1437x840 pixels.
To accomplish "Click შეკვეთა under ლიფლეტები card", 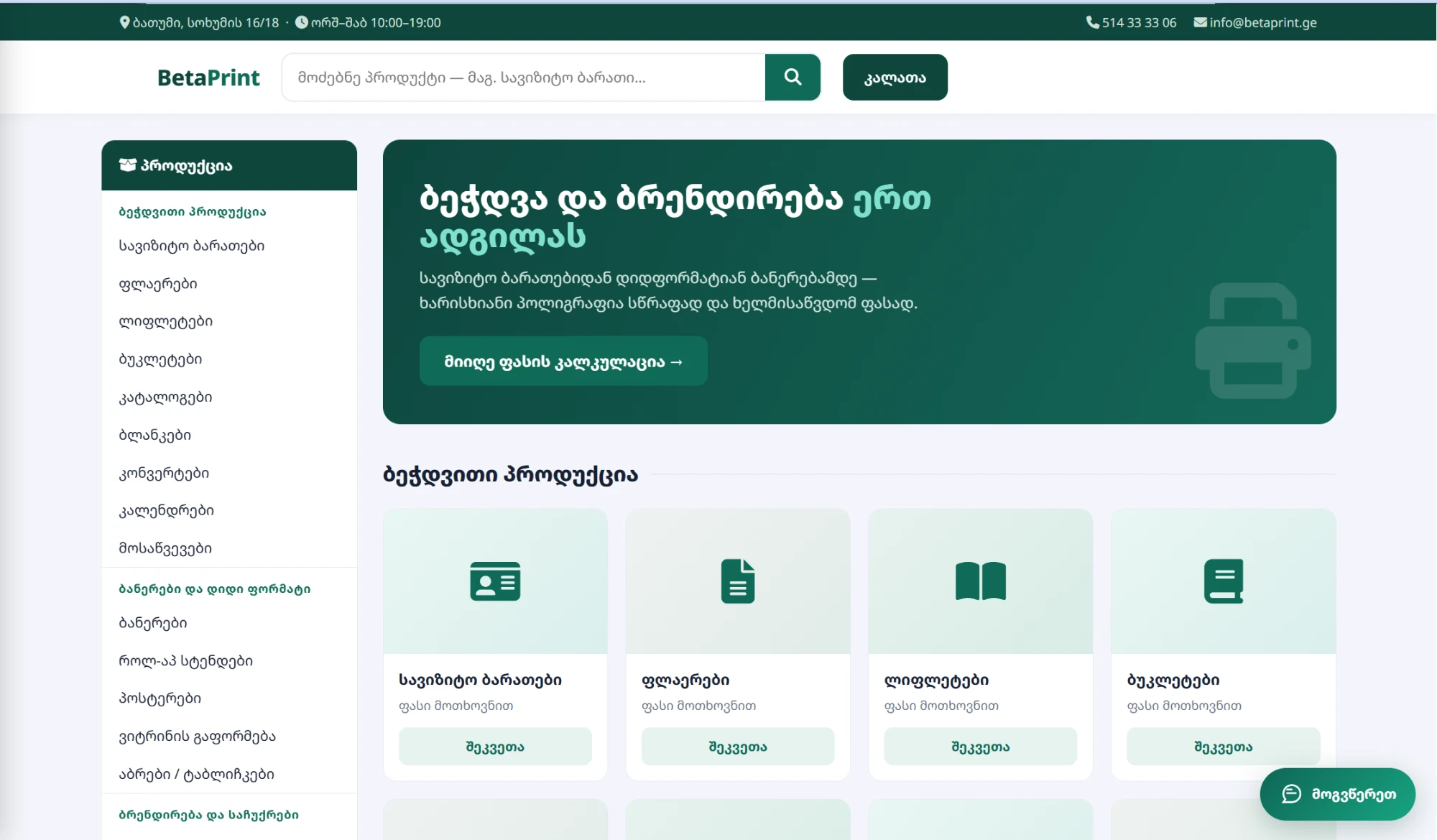I will [981, 747].
